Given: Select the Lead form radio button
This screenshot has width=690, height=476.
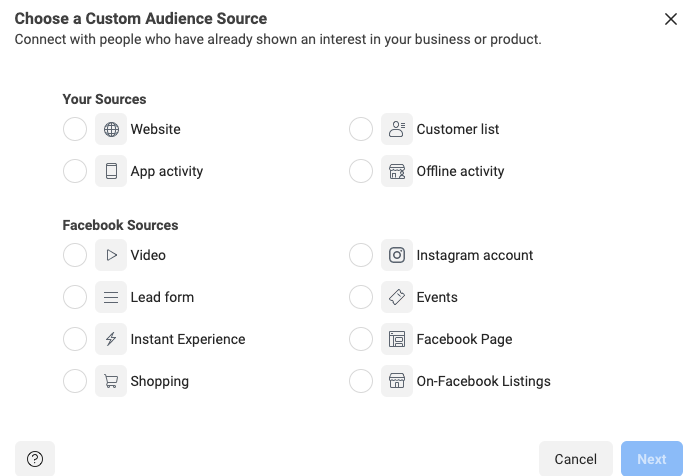Looking at the screenshot, I should pyautogui.click(x=75, y=297).
